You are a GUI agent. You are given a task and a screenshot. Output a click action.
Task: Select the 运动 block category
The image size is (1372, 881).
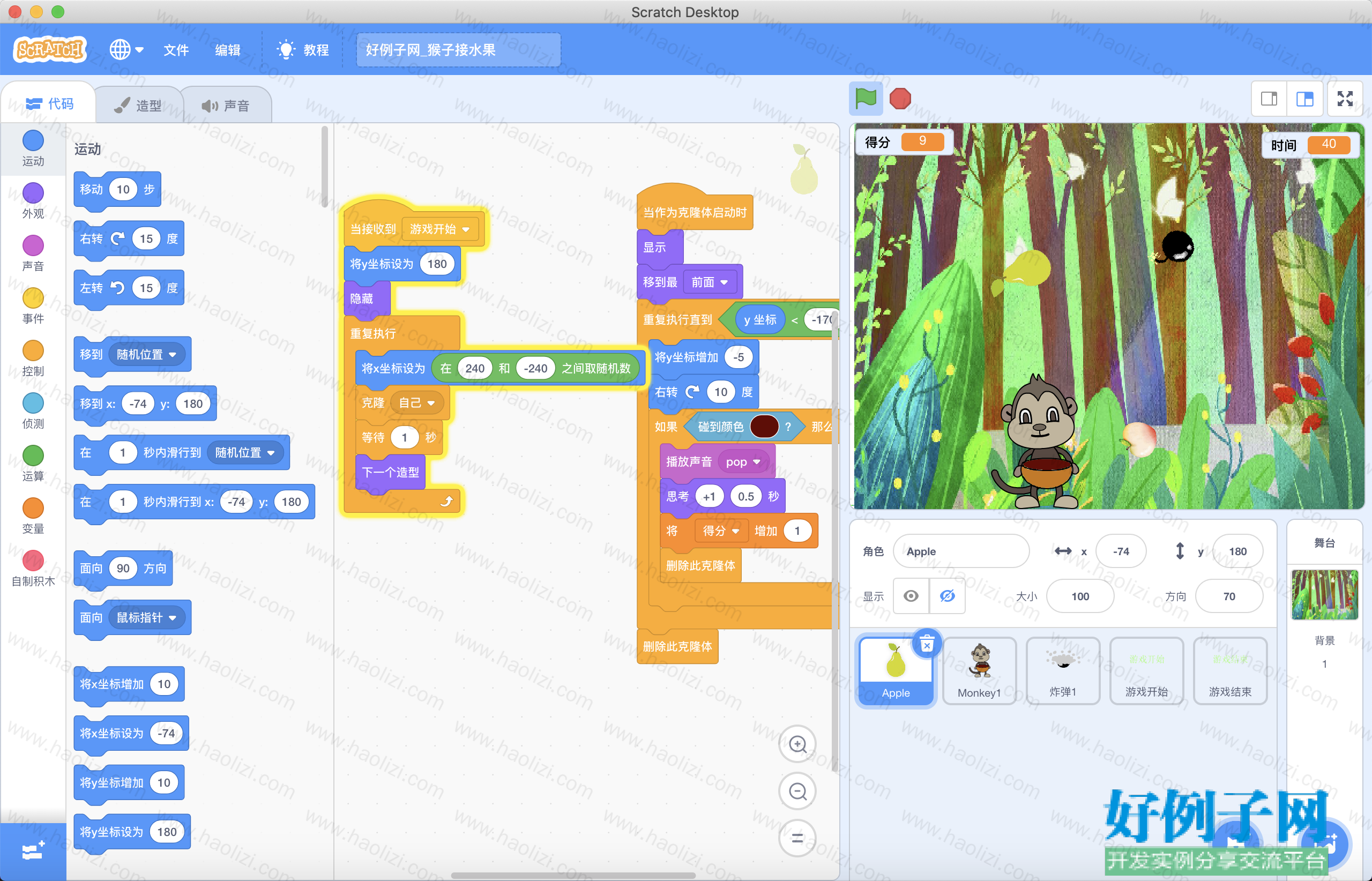[x=33, y=149]
